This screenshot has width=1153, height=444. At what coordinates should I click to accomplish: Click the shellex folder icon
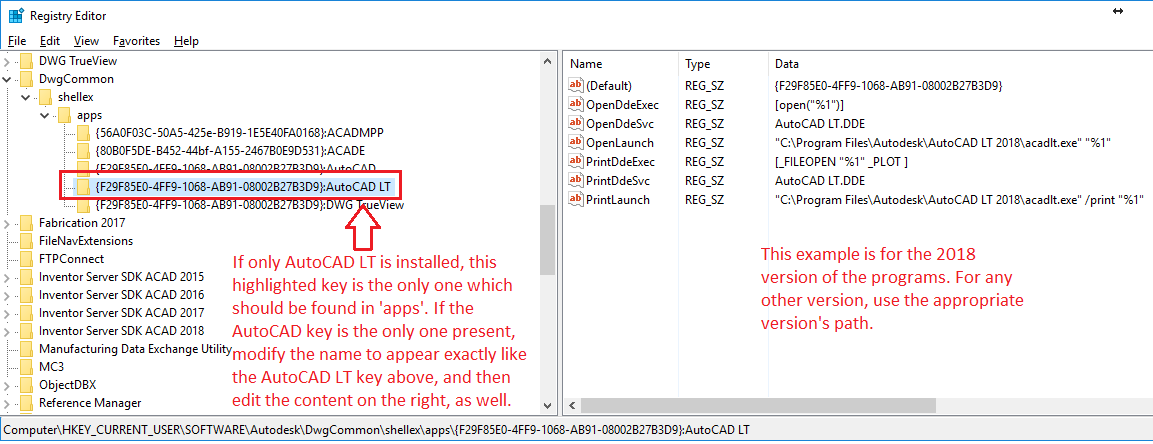[46, 97]
